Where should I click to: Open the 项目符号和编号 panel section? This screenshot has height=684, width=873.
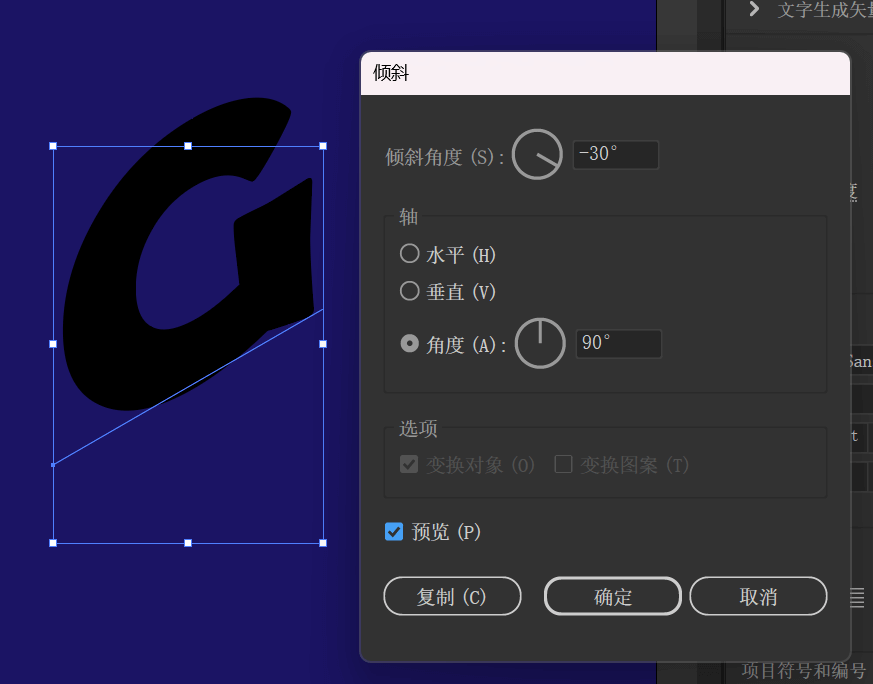point(803,671)
